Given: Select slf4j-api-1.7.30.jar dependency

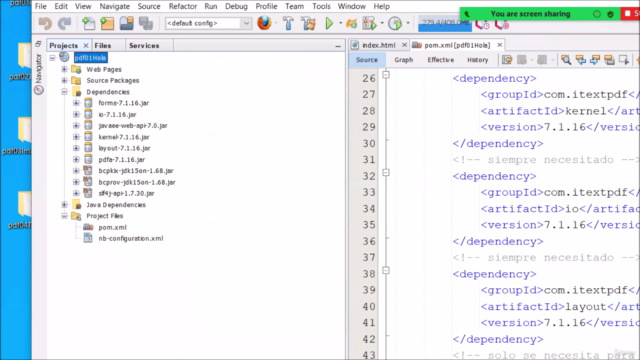Looking at the screenshot, I should pos(126,193).
